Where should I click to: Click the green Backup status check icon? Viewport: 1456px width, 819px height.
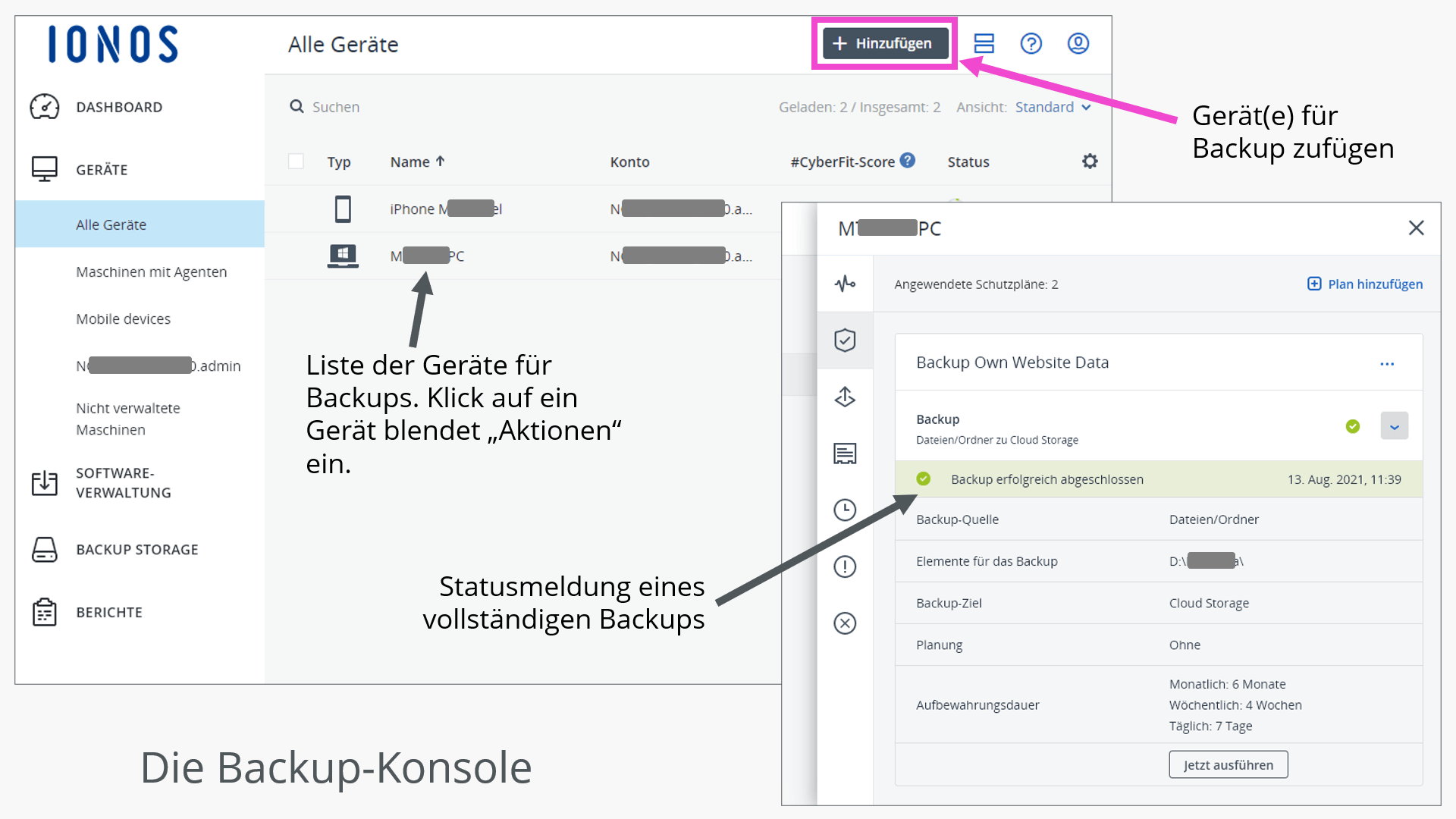click(x=1352, y=426)
